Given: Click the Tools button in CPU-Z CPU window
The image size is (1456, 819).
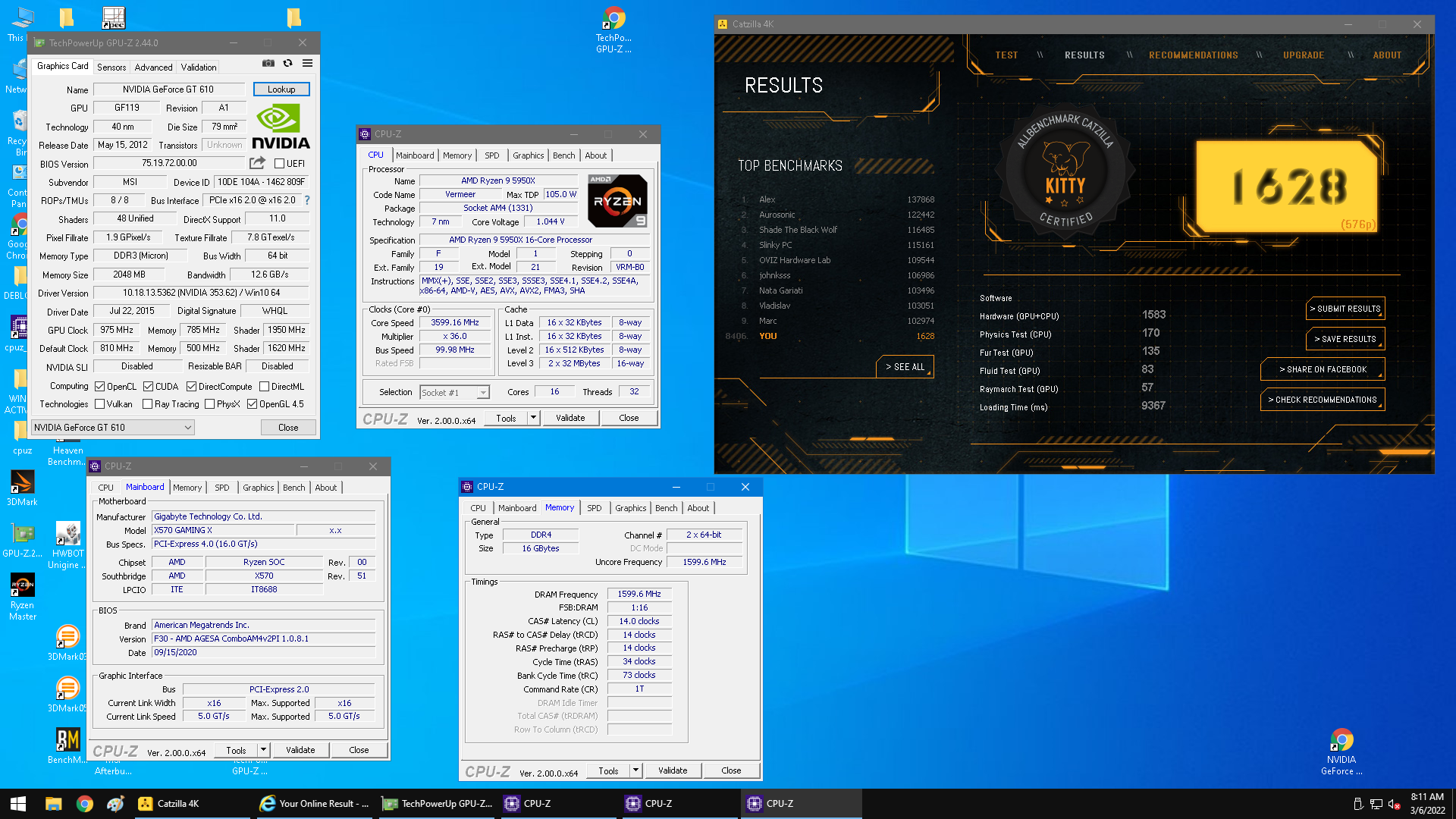Looking at the screenshot, I should pos(506,418).
